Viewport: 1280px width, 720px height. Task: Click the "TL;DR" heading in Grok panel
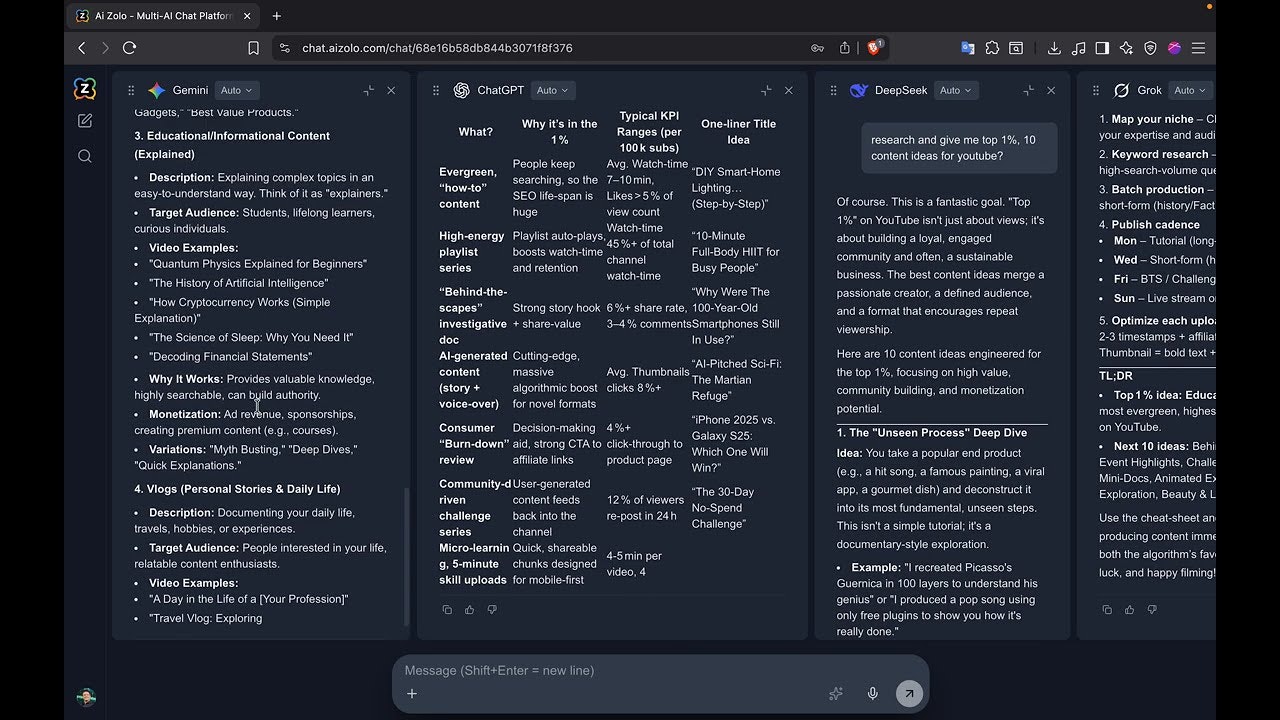(x=1116, y=376)
